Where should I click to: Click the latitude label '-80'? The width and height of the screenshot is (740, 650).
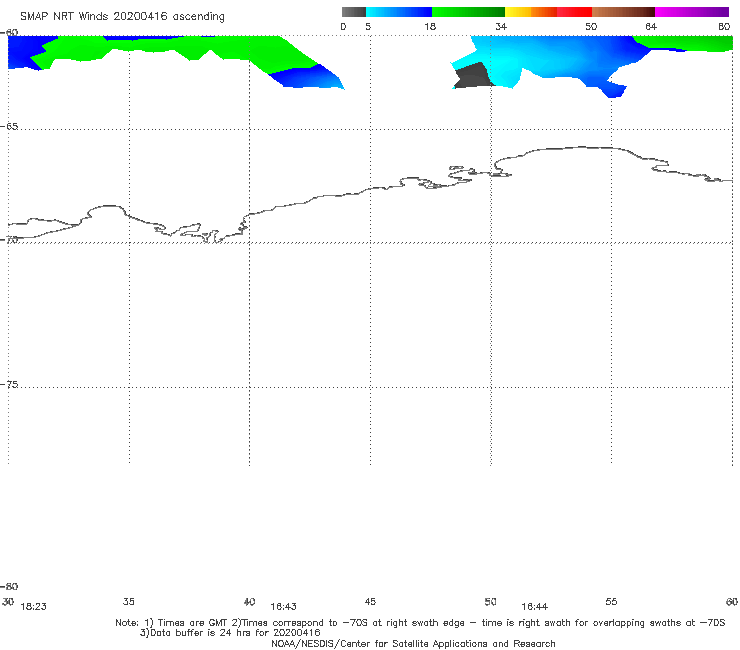click(x=9, y=586)
